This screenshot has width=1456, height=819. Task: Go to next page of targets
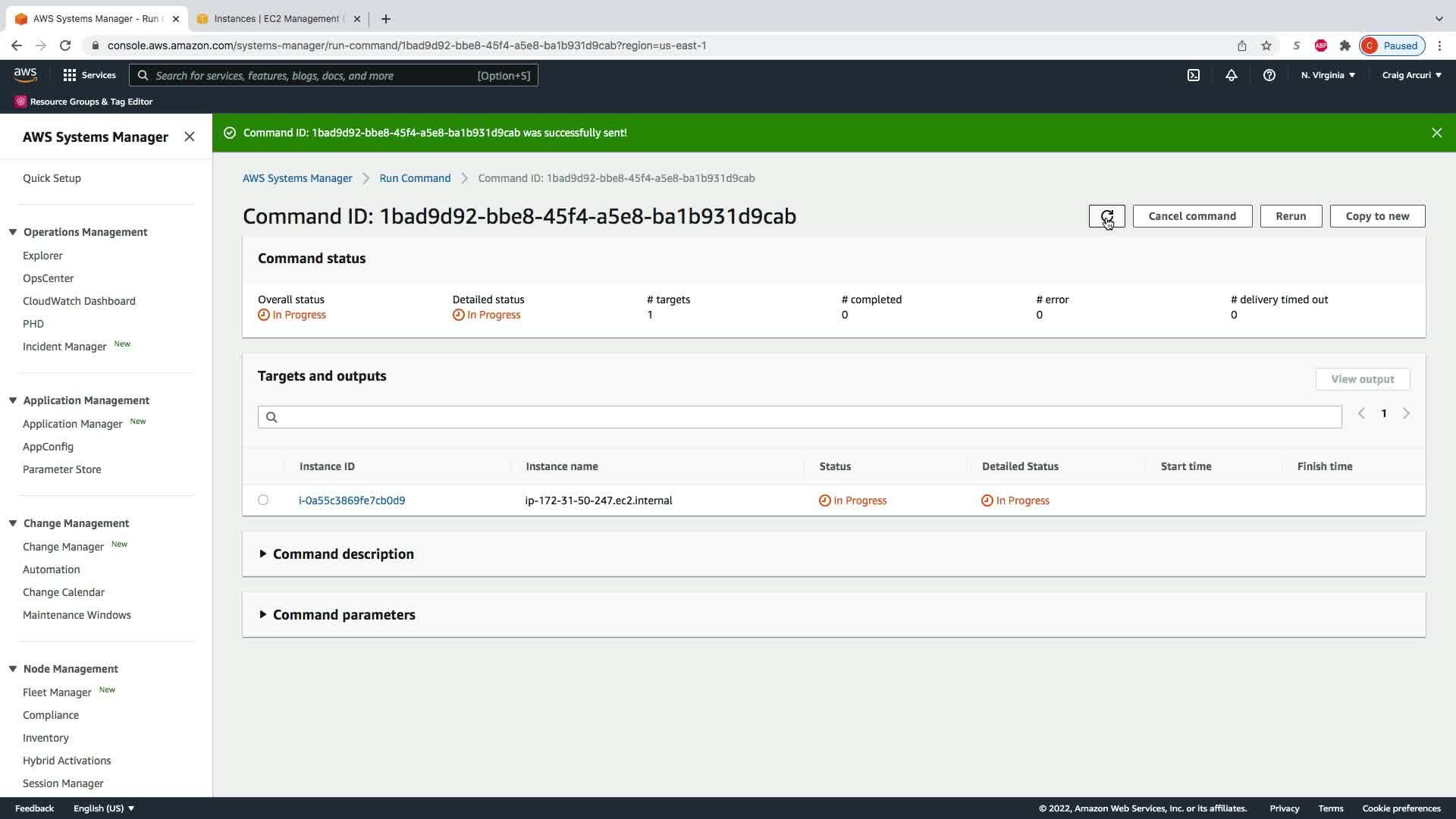click(1406, 413)
